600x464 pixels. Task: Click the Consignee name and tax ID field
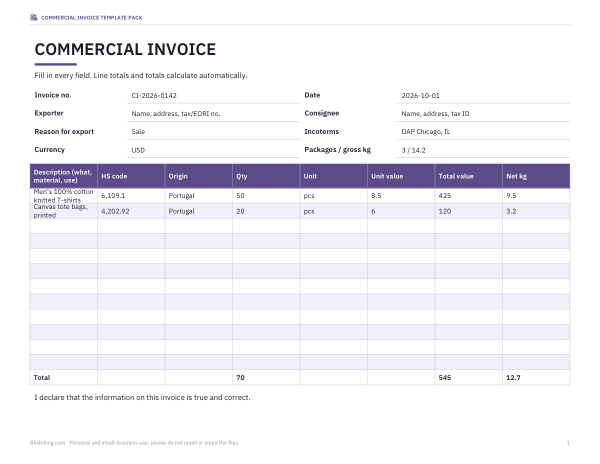(x=483, y=114)
